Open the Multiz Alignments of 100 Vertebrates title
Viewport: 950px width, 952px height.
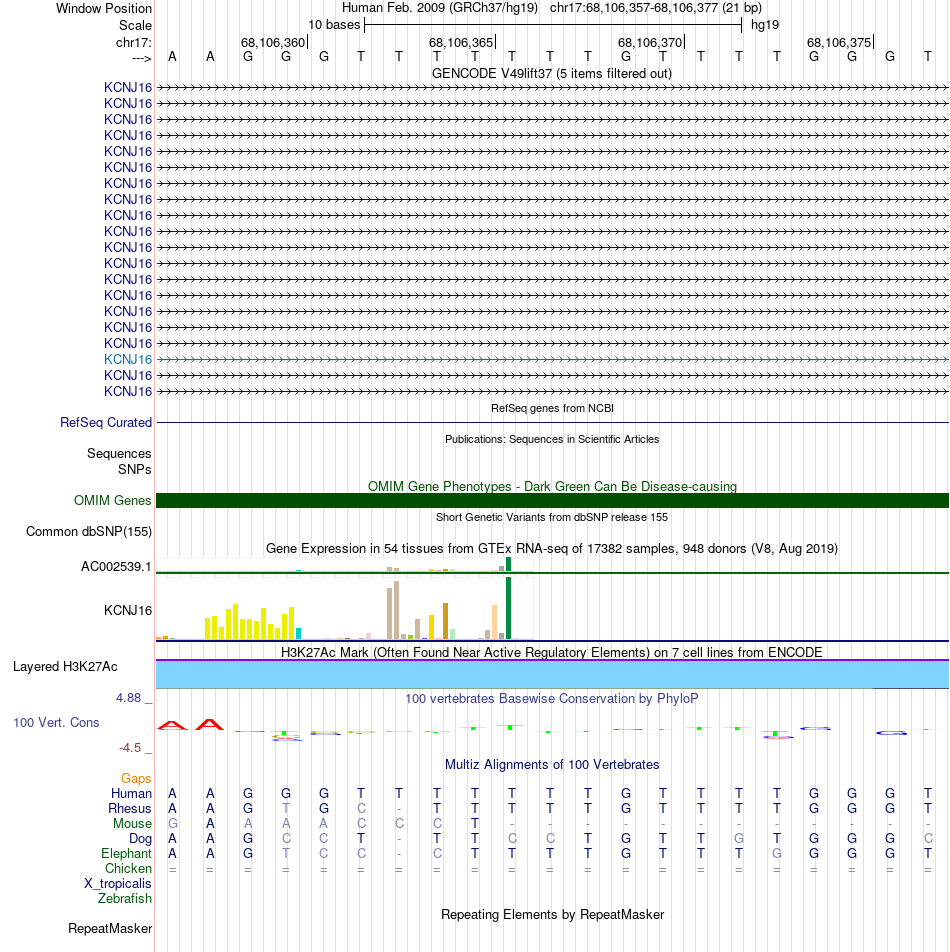click(x=552, y=764)
